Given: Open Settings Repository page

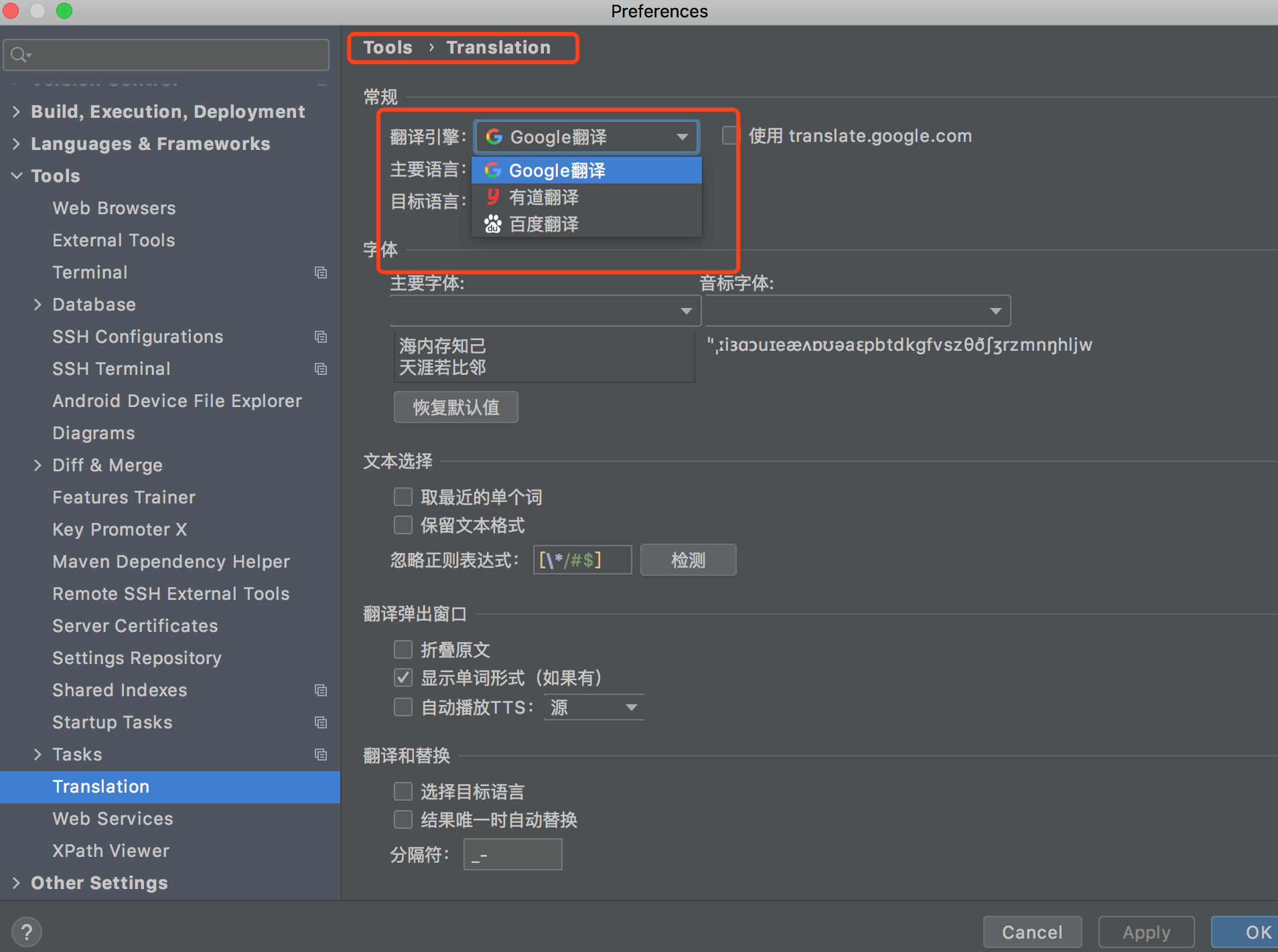Looking at the screenshot, I should (137, 658).
